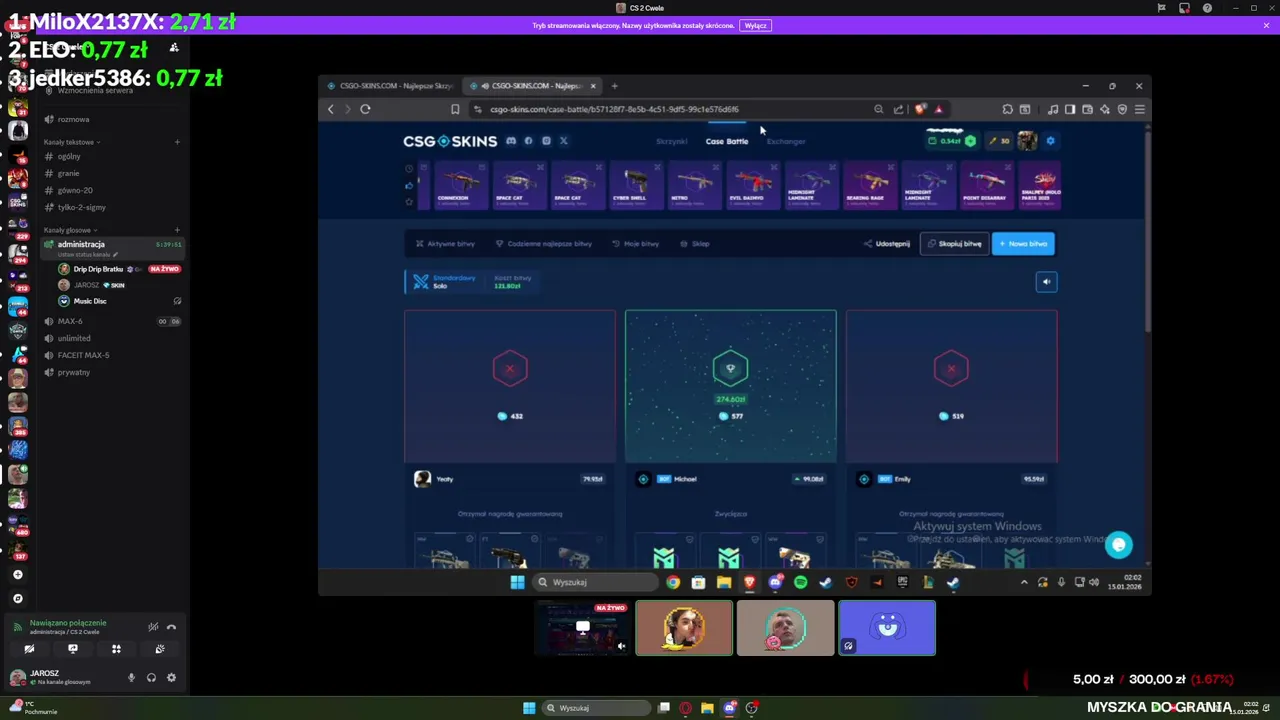This screenshot has width=1280, height=720.
Task: Click the Skopiuj bitwę button
Action: point(954,244)
